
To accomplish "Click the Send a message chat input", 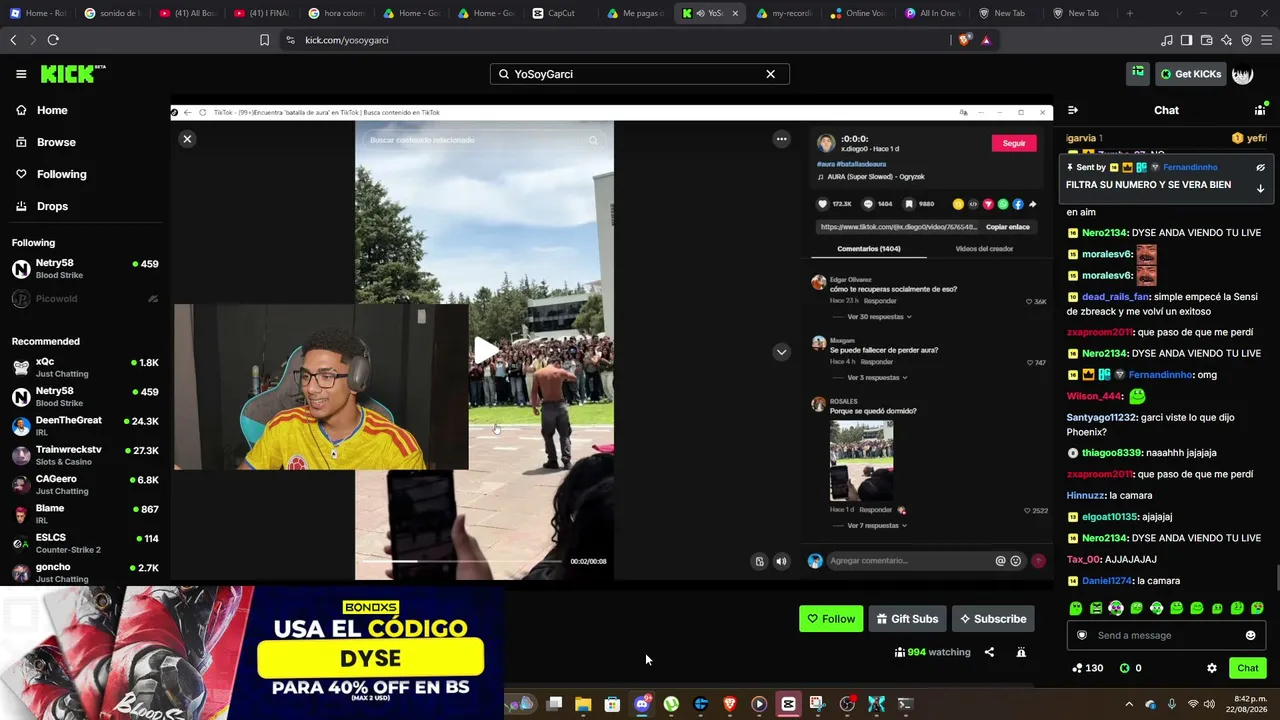I will pyautogui.click(x=1166, y=635).
